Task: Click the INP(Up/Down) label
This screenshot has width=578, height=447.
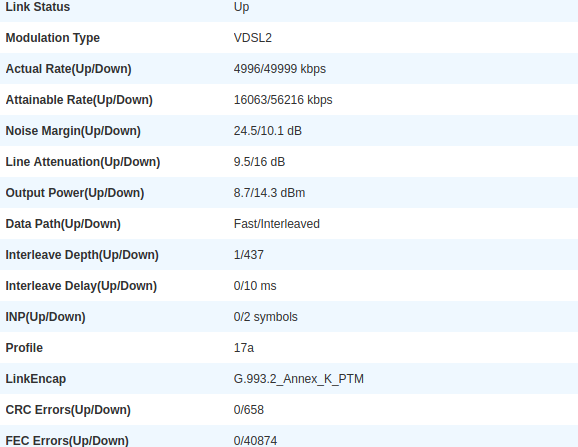Action: pos(45,317)
